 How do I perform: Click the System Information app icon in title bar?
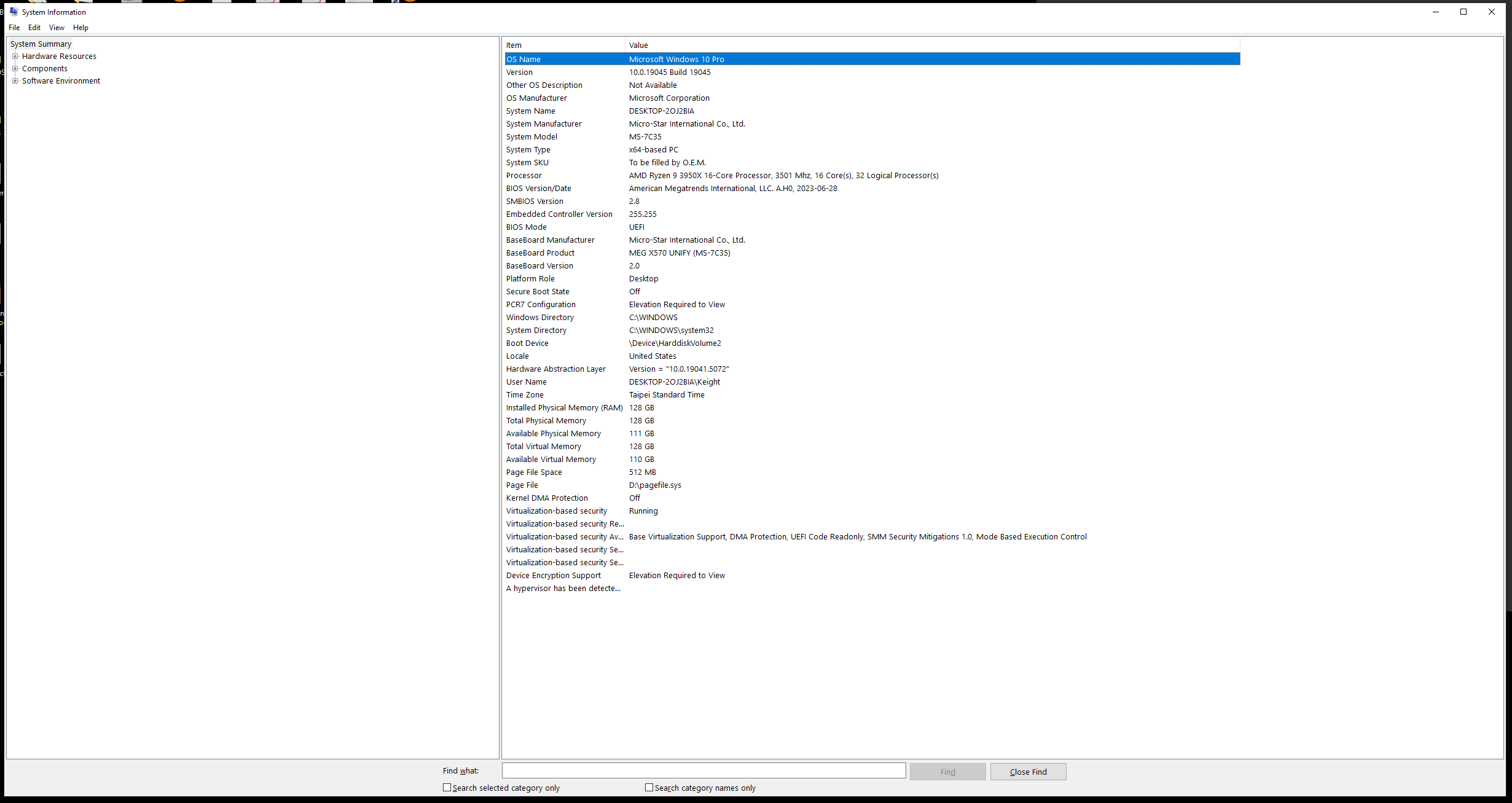(x=14, y=12)
